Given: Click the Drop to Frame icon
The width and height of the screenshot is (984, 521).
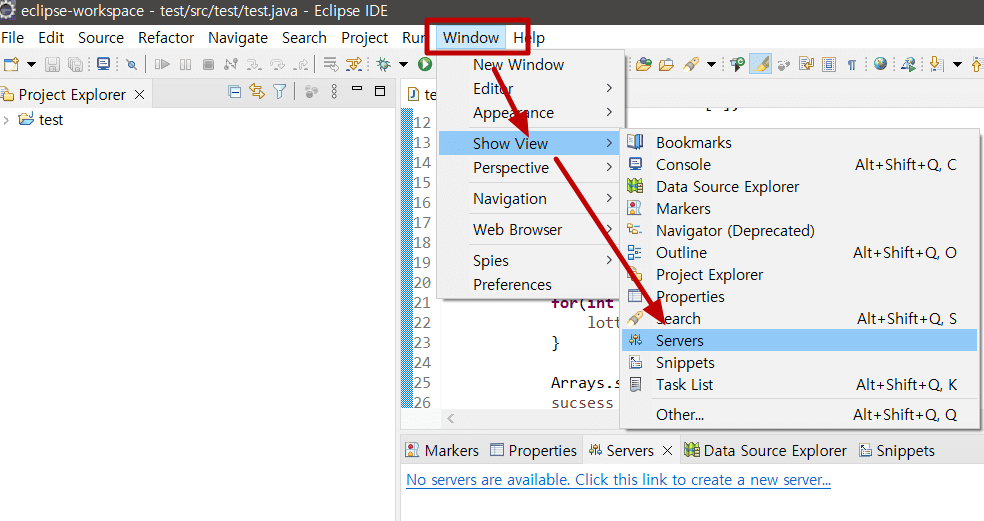Looking at the screenshot, I should 330,64.
